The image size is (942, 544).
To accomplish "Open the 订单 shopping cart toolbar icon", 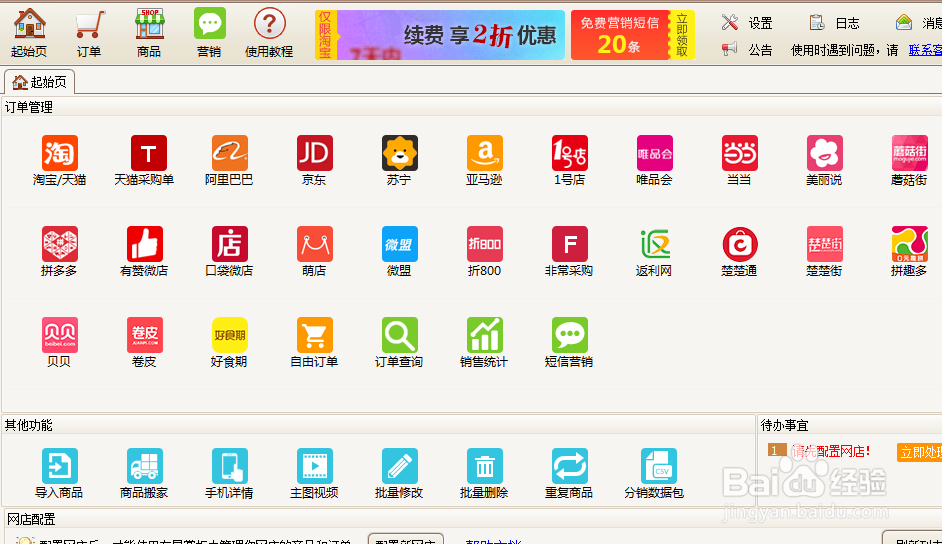I will (x=89, y=32).
